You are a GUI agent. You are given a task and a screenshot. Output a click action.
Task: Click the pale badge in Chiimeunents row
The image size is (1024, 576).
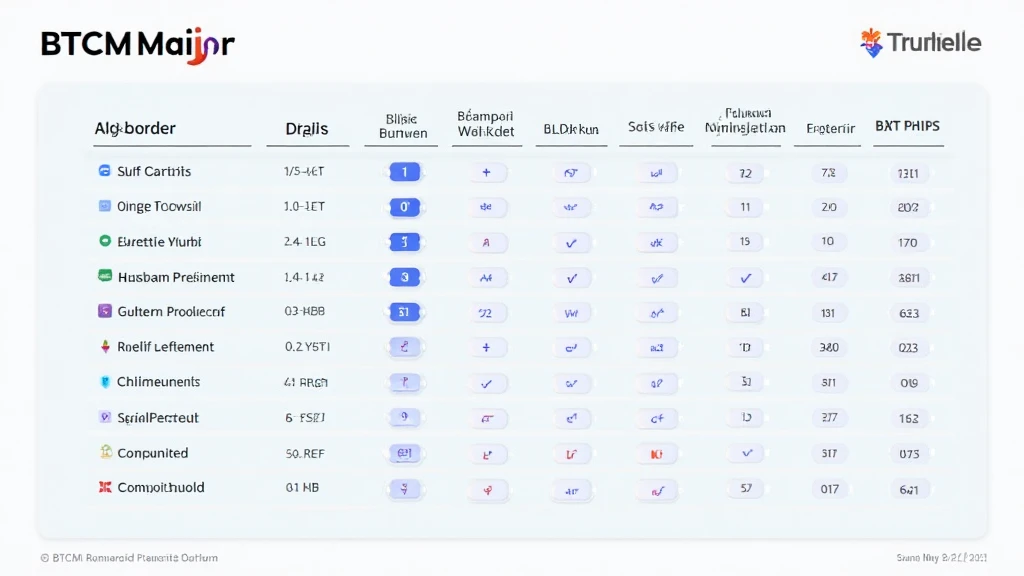pos(404,382)
